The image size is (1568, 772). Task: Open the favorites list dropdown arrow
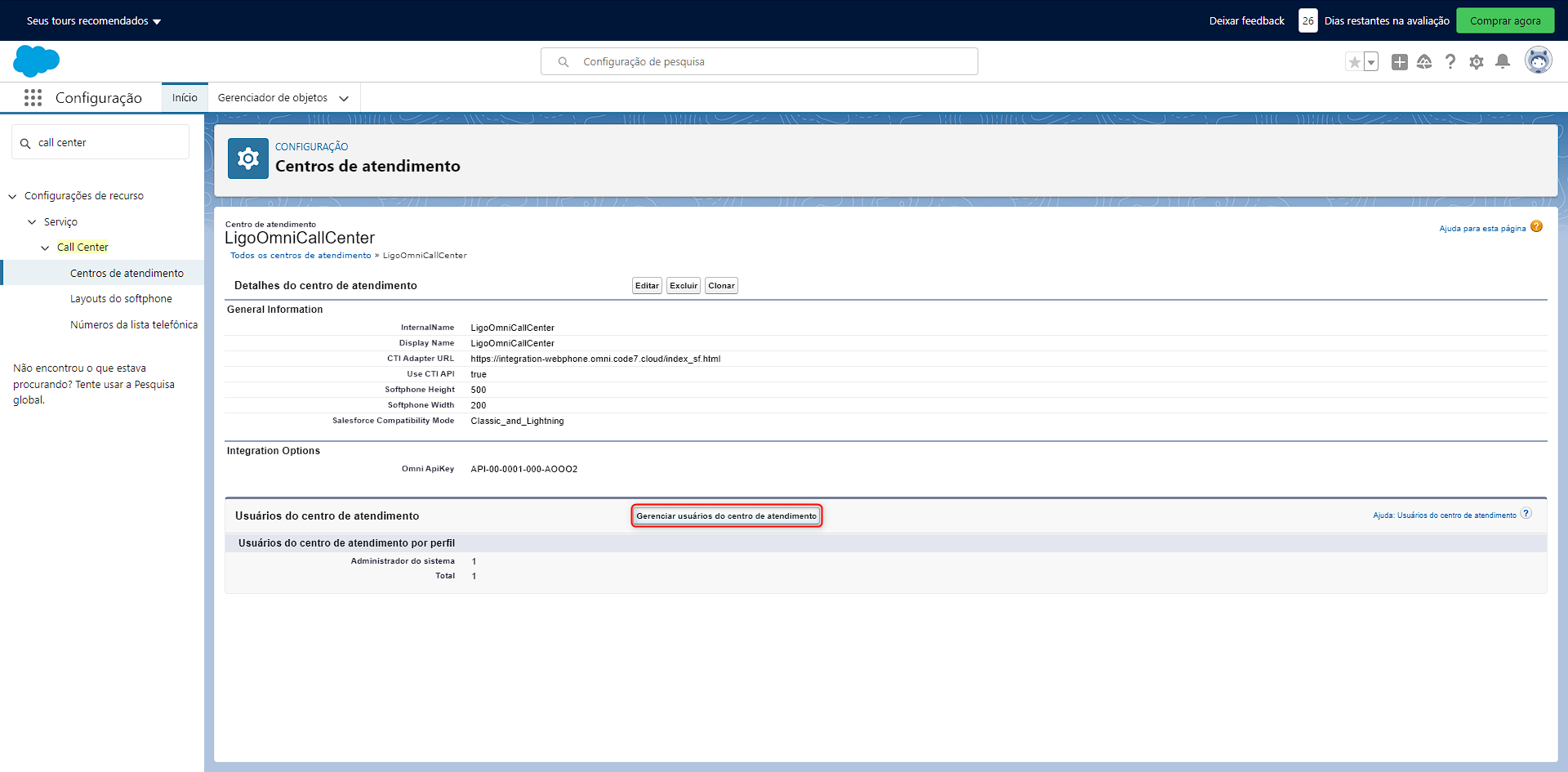click(1371, 62)
